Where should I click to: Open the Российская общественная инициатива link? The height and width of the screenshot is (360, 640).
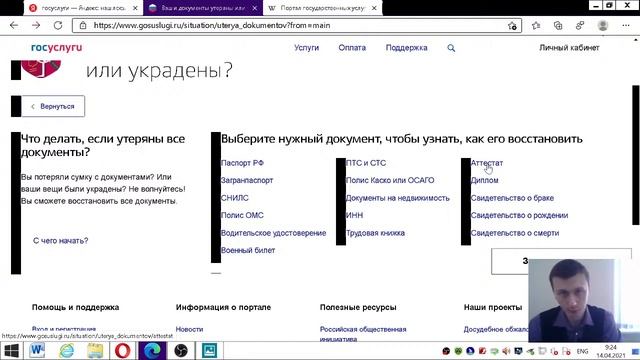tap(363, 334)
